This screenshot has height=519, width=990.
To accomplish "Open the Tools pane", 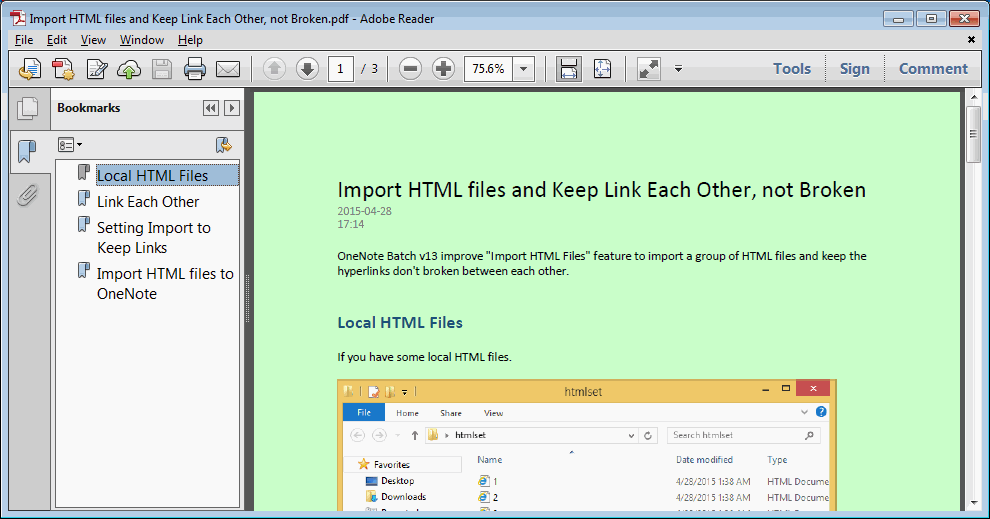I will (x=792, y=69).
